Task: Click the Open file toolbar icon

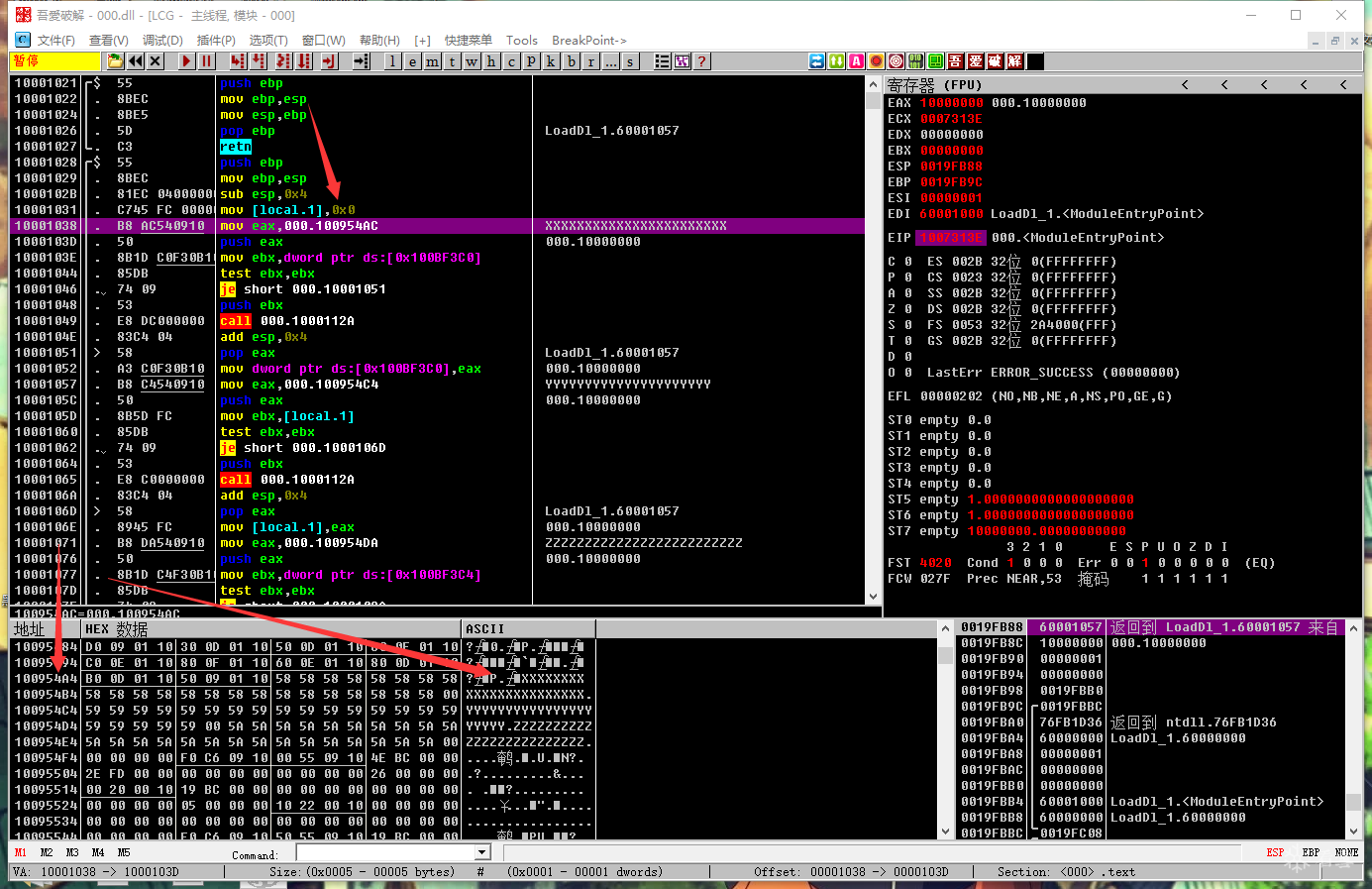Action: 116,61
